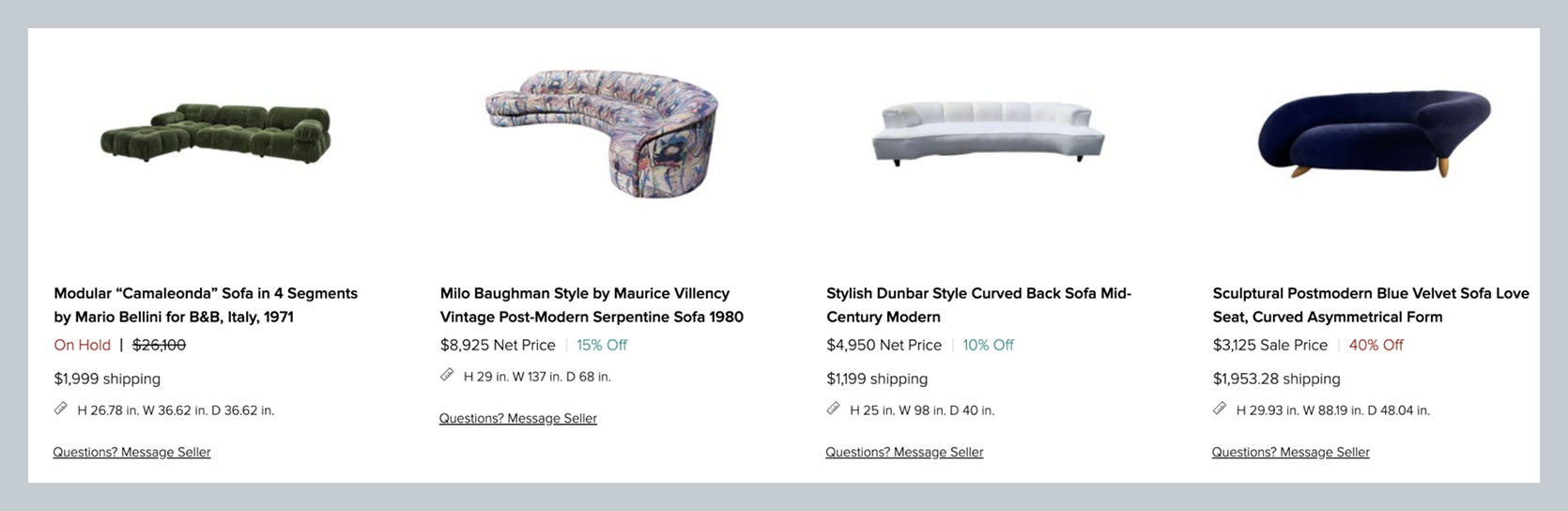
Task: Click the On Hold status label
Action: (x=83, y=345)
